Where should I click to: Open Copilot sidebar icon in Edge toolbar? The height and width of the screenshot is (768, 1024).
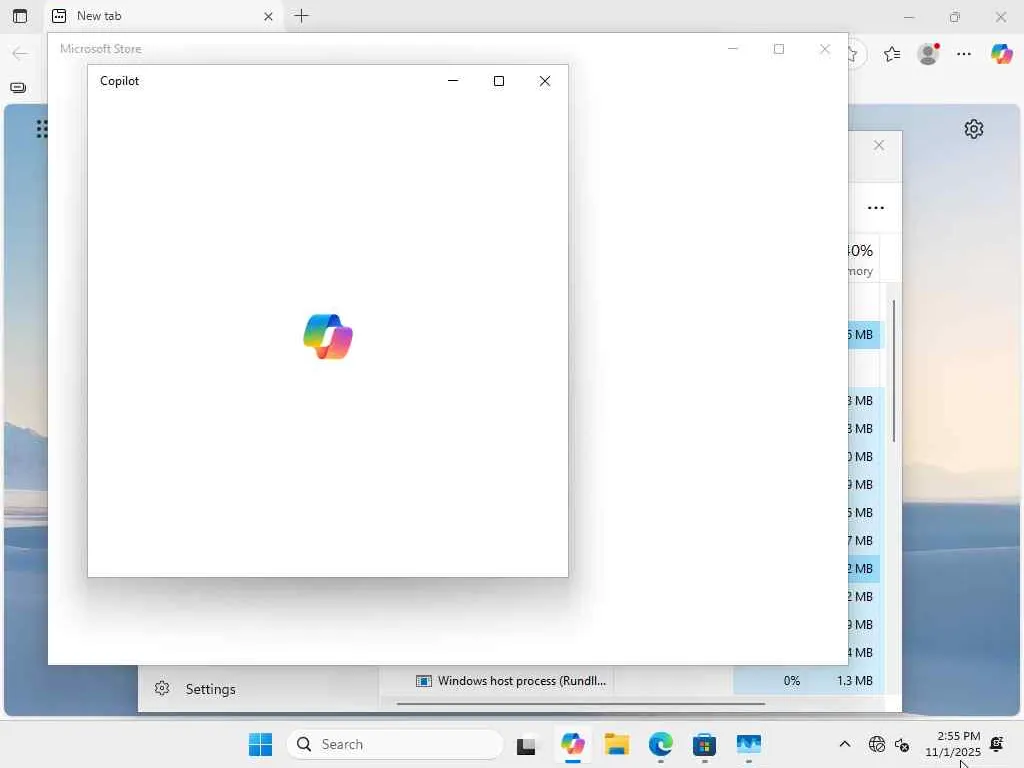[x=1001, y=54]
